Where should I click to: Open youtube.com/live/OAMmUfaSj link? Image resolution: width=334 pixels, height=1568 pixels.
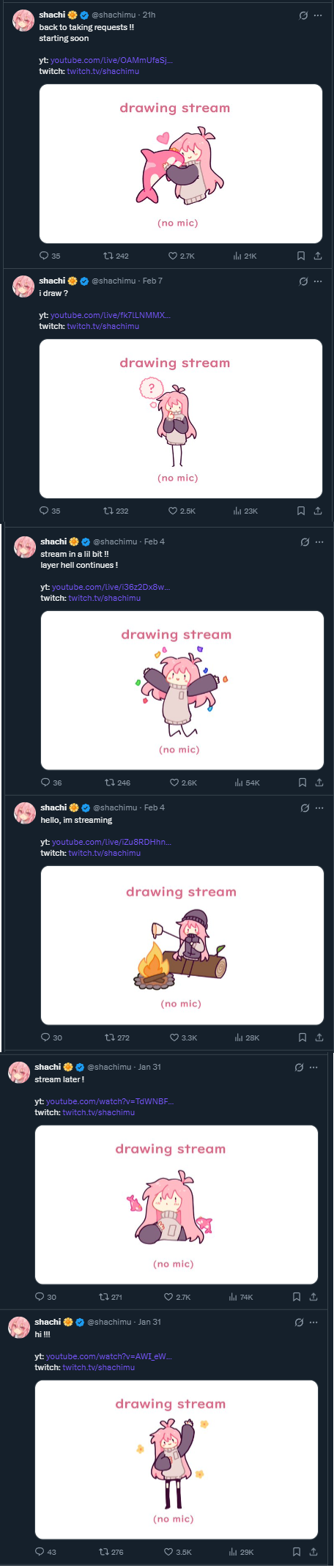coord(112,60)
